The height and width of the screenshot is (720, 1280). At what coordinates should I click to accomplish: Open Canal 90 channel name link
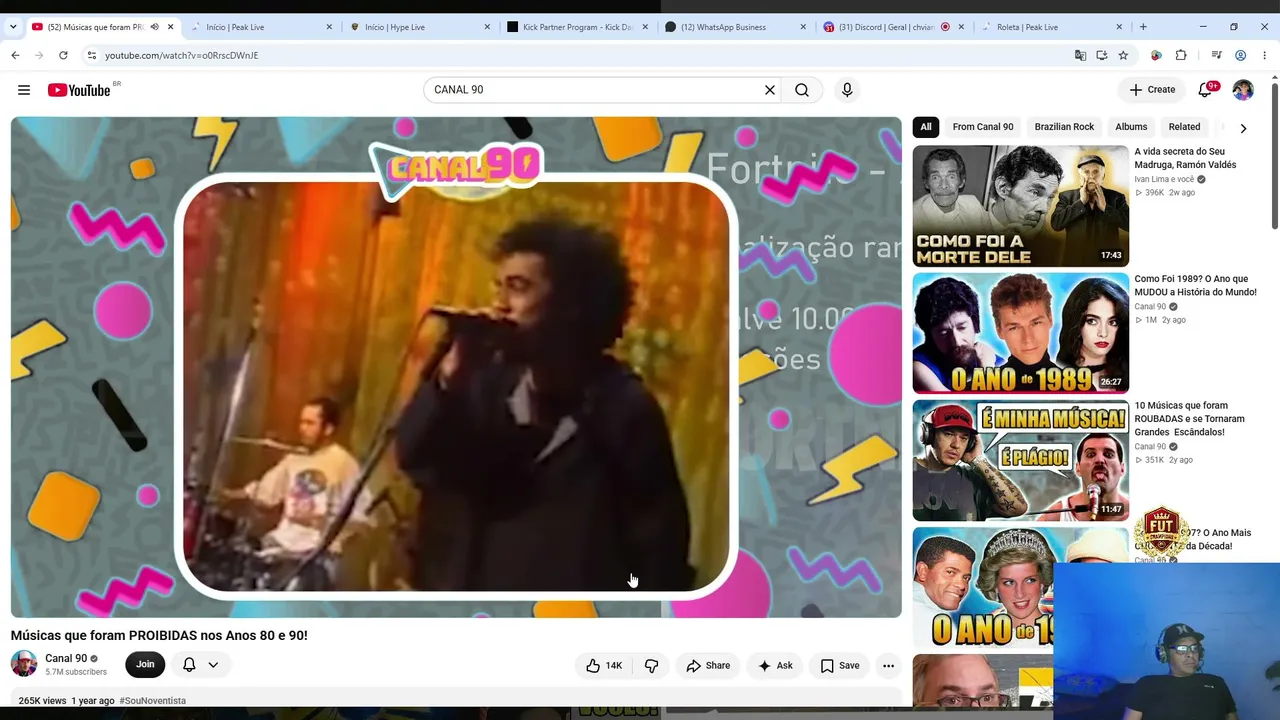point(66,658)
